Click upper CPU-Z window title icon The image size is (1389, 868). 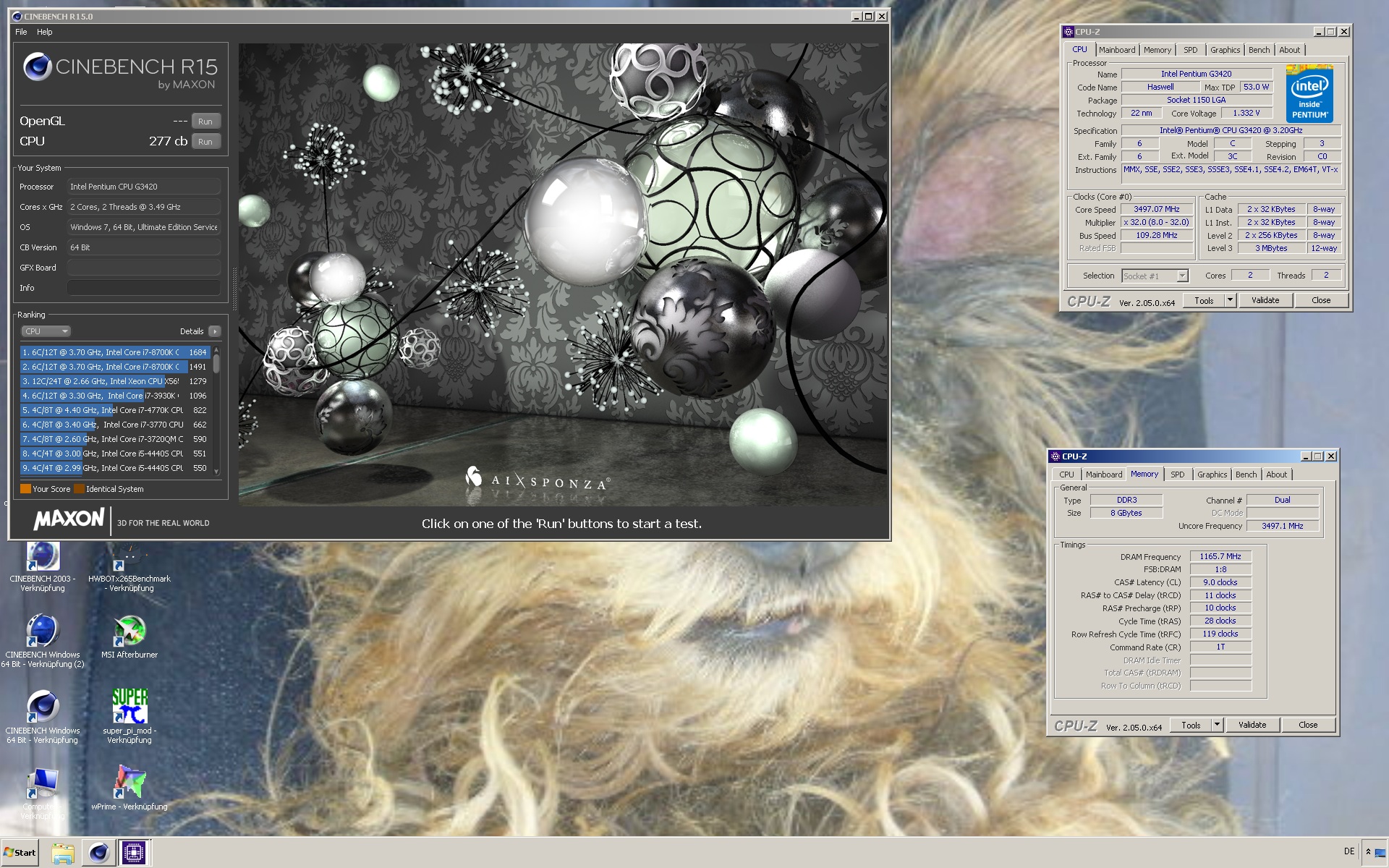point(1069,32)
